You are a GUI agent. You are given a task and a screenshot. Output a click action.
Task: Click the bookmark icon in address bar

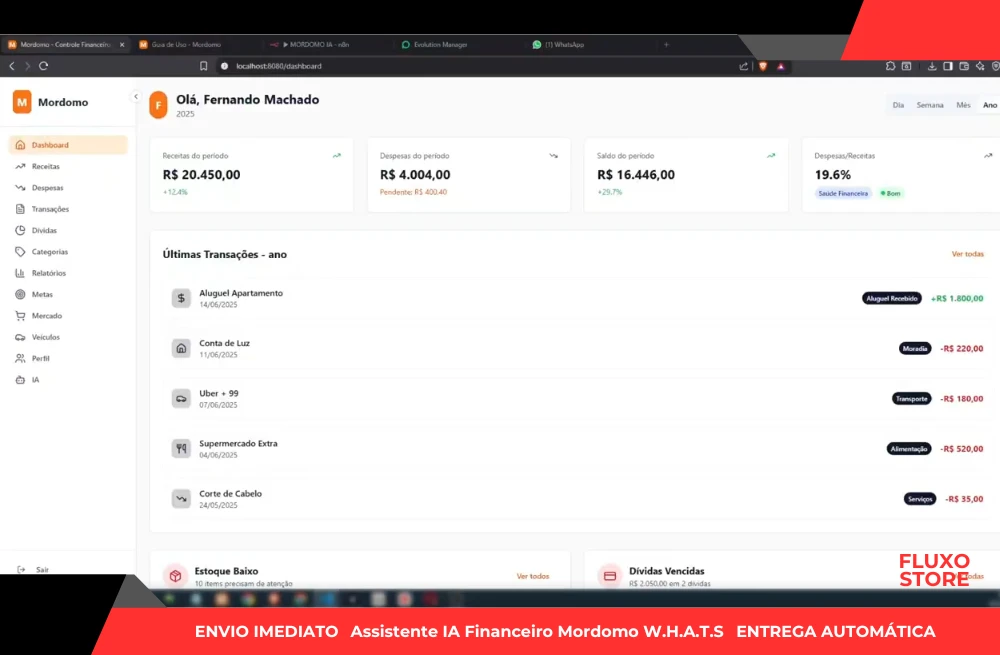(204, 66)
